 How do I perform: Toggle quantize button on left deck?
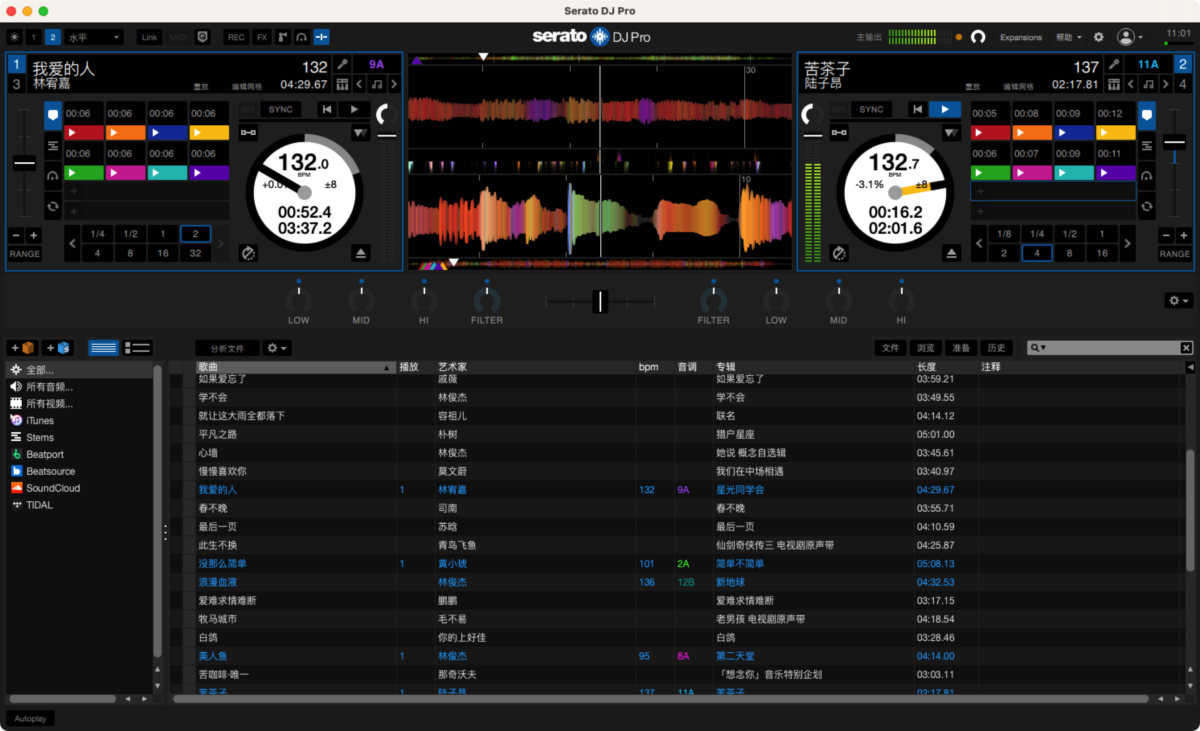point(248,132)
